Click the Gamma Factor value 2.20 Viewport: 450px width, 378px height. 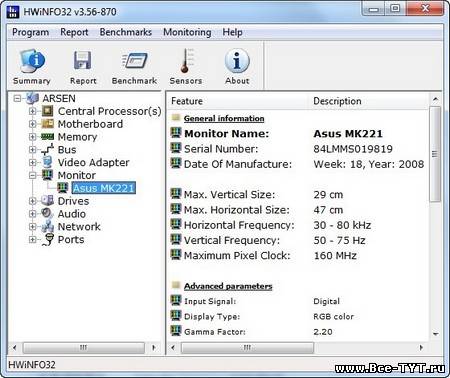pyautogui.click(x=323, y=332)
